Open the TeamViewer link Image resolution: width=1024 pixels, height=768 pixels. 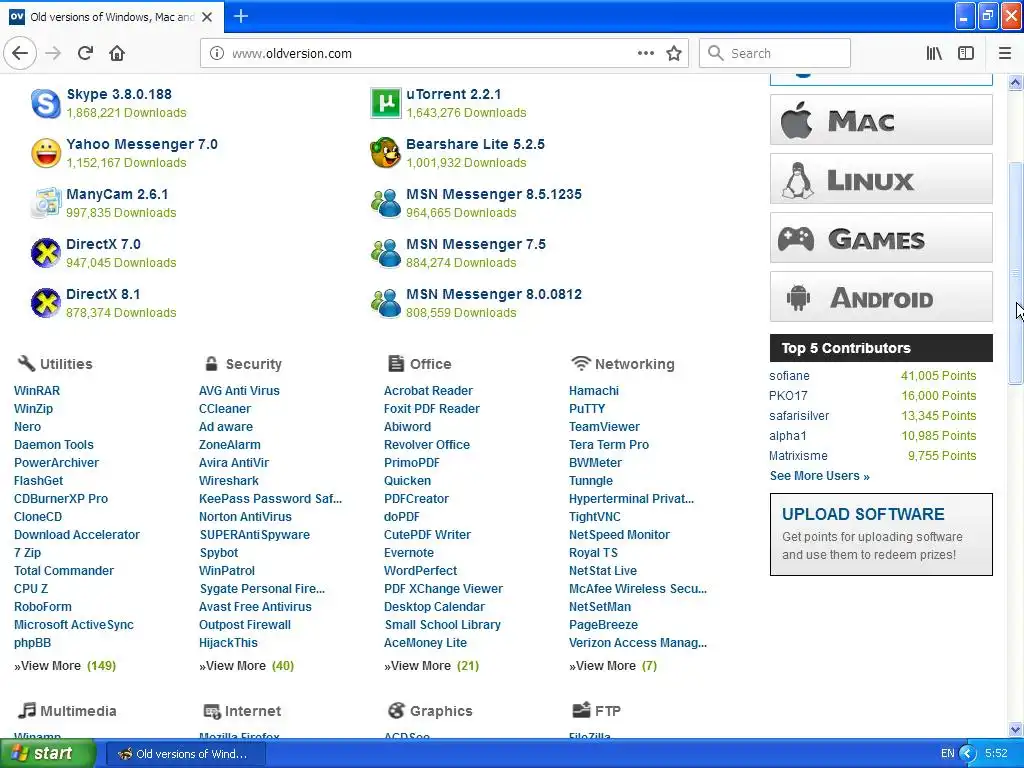[x=604, y=426]
